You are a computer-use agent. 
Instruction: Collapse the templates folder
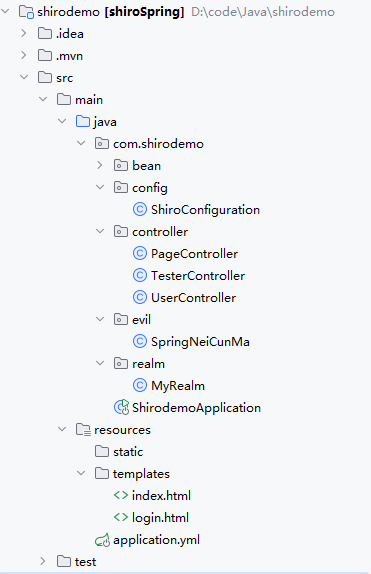81,473
